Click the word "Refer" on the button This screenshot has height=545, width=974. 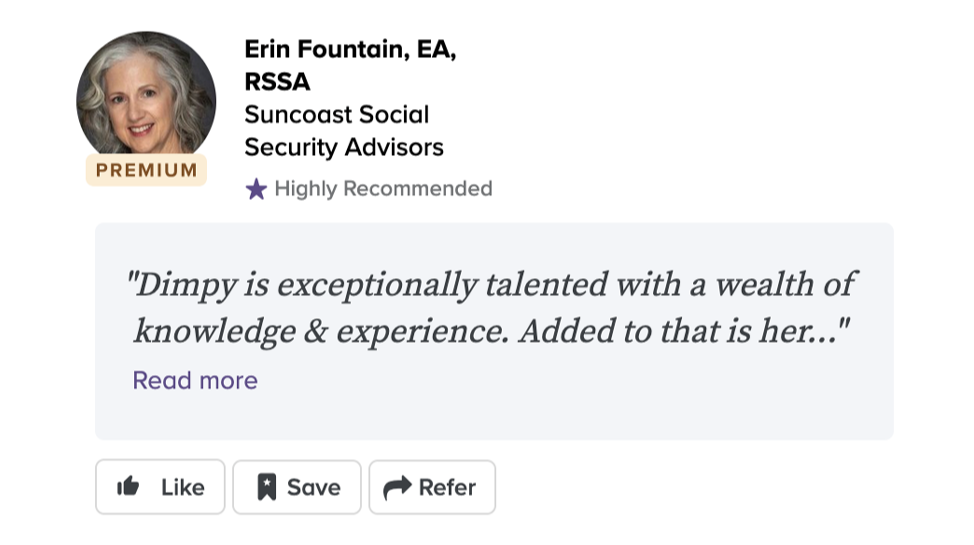447,487
